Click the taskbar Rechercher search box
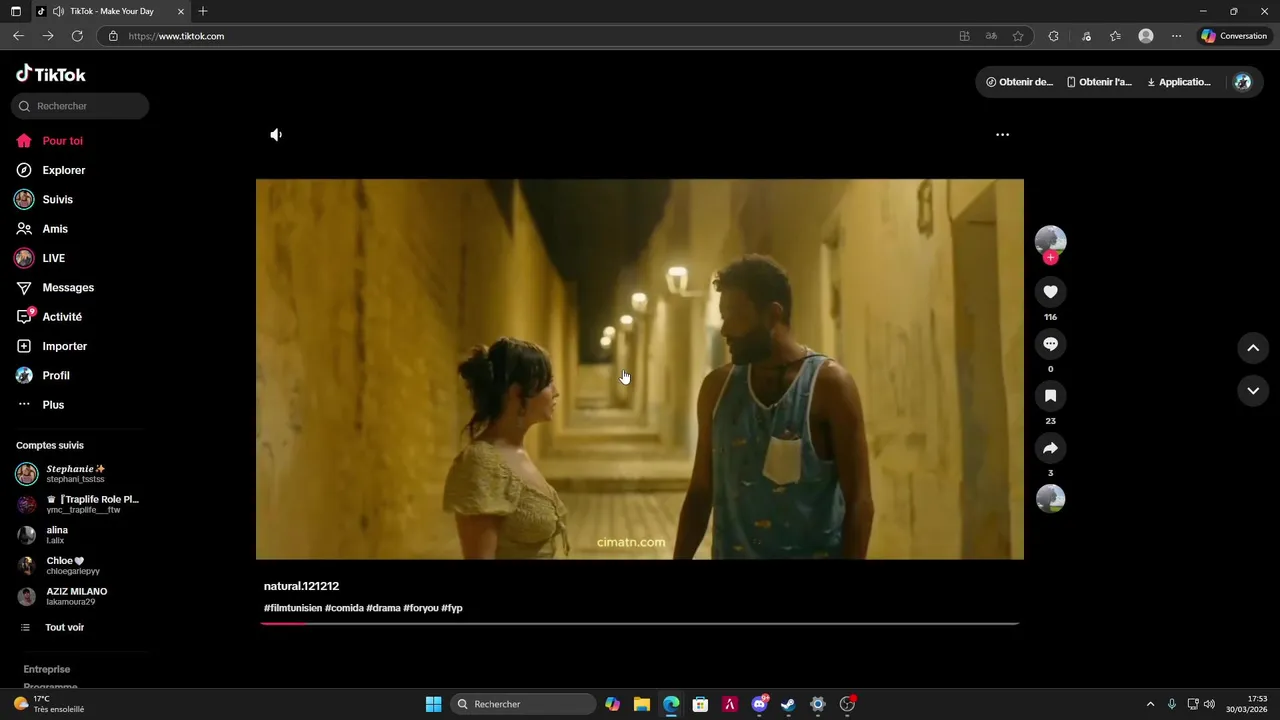The width and height of the screenshot is (1280, 720). pyautogui.click(x=523, y=704)
